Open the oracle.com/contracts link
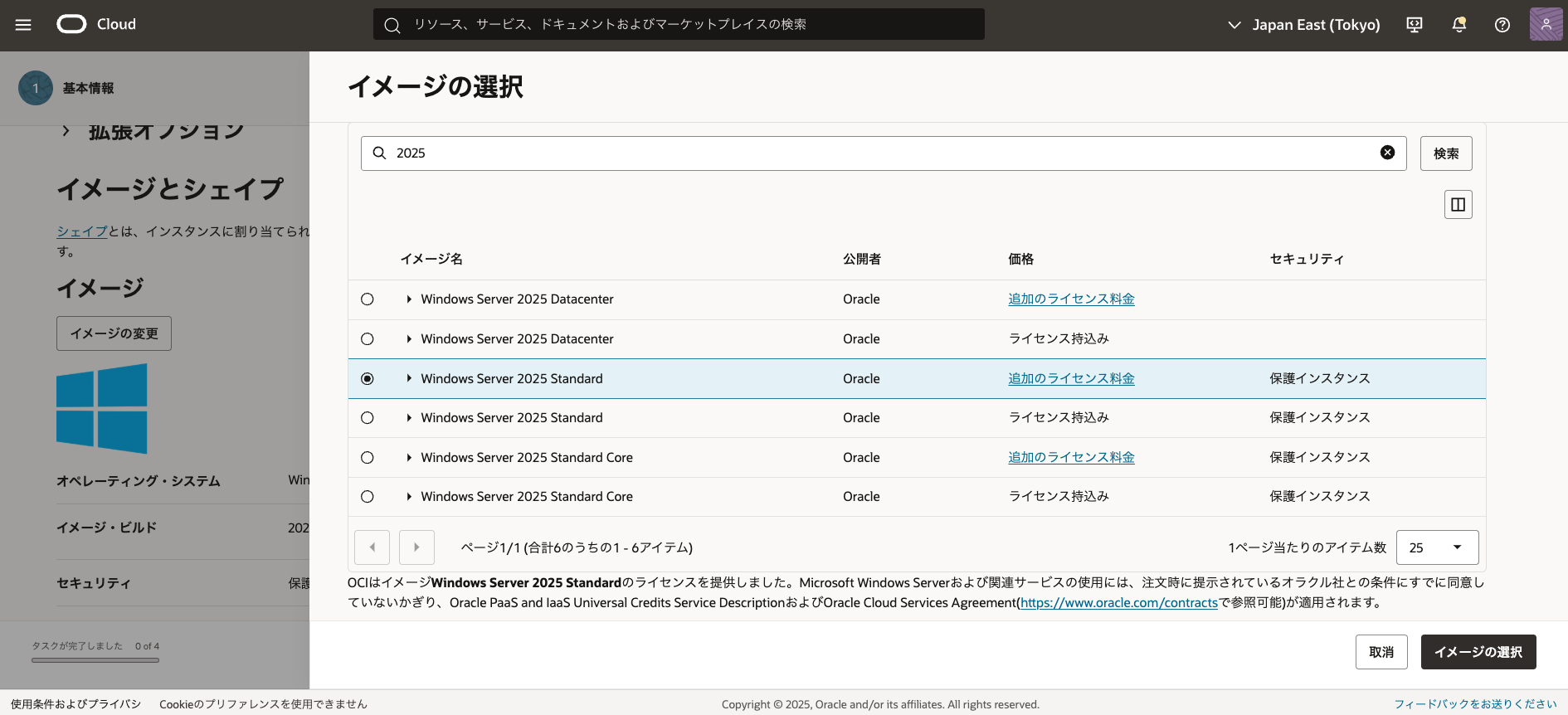 [x=1119, y=603]
